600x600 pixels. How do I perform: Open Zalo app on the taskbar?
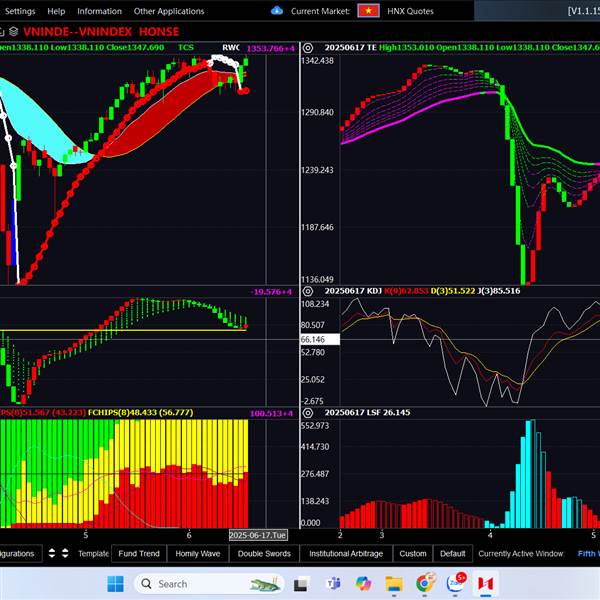pyautogui.click(x=456, y=583)
